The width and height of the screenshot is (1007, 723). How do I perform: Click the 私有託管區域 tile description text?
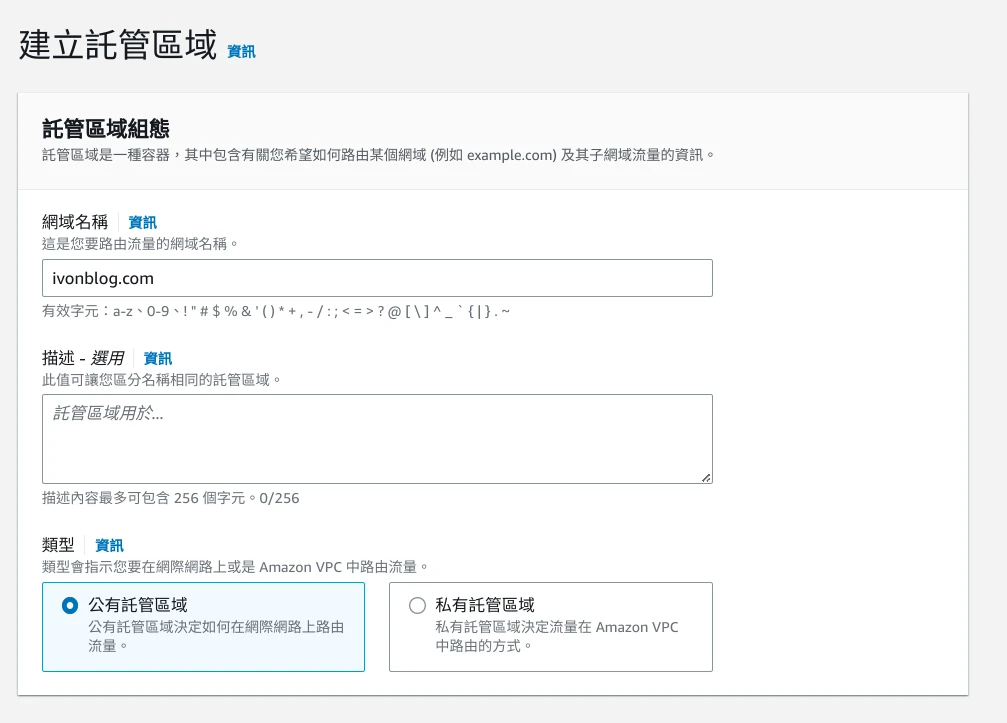(556, 636)
